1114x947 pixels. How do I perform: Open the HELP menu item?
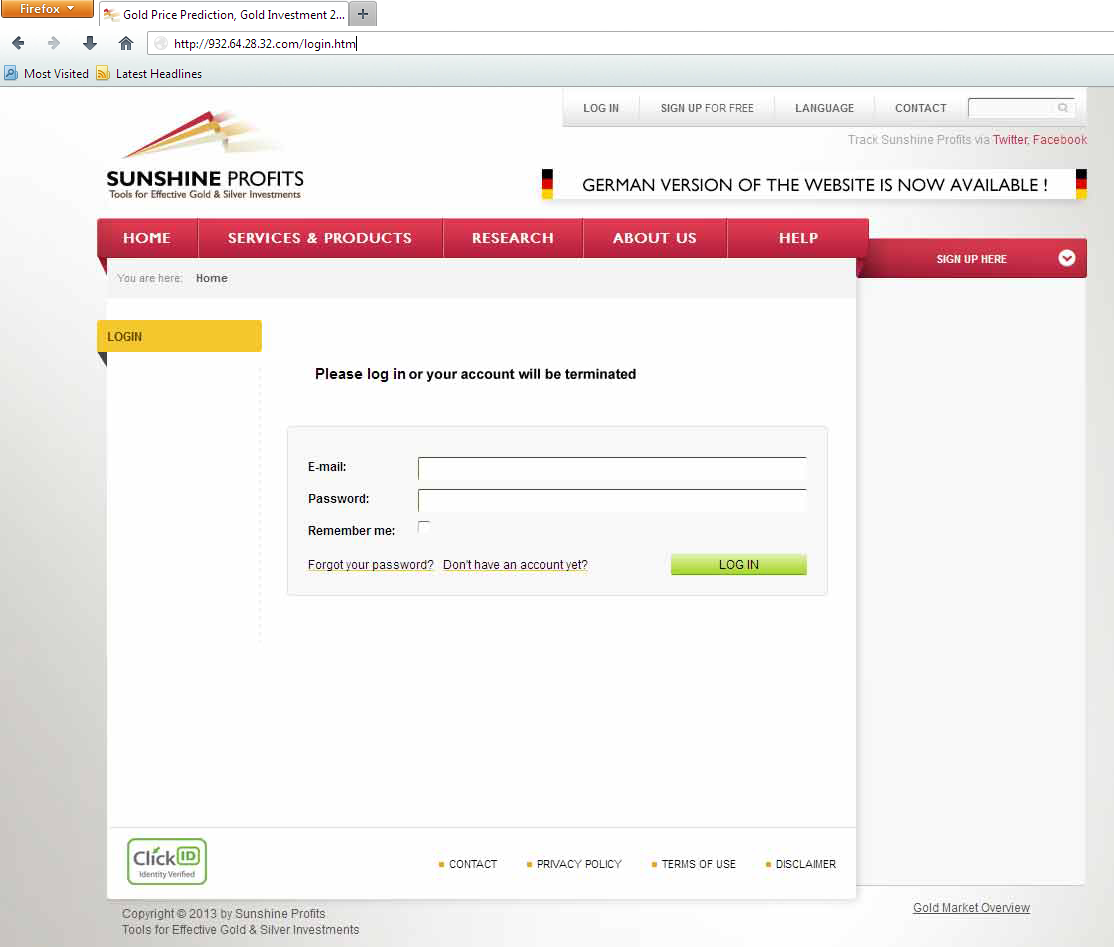(x=798, y=238)
